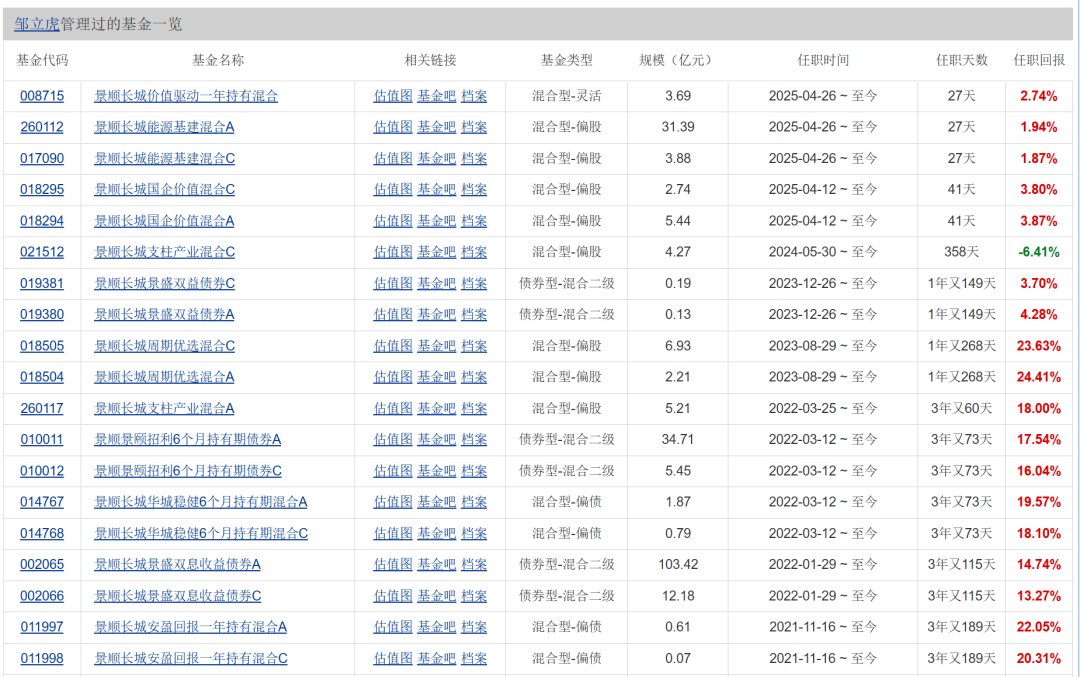
Task: Open fund code 018294
Action: 42,221
